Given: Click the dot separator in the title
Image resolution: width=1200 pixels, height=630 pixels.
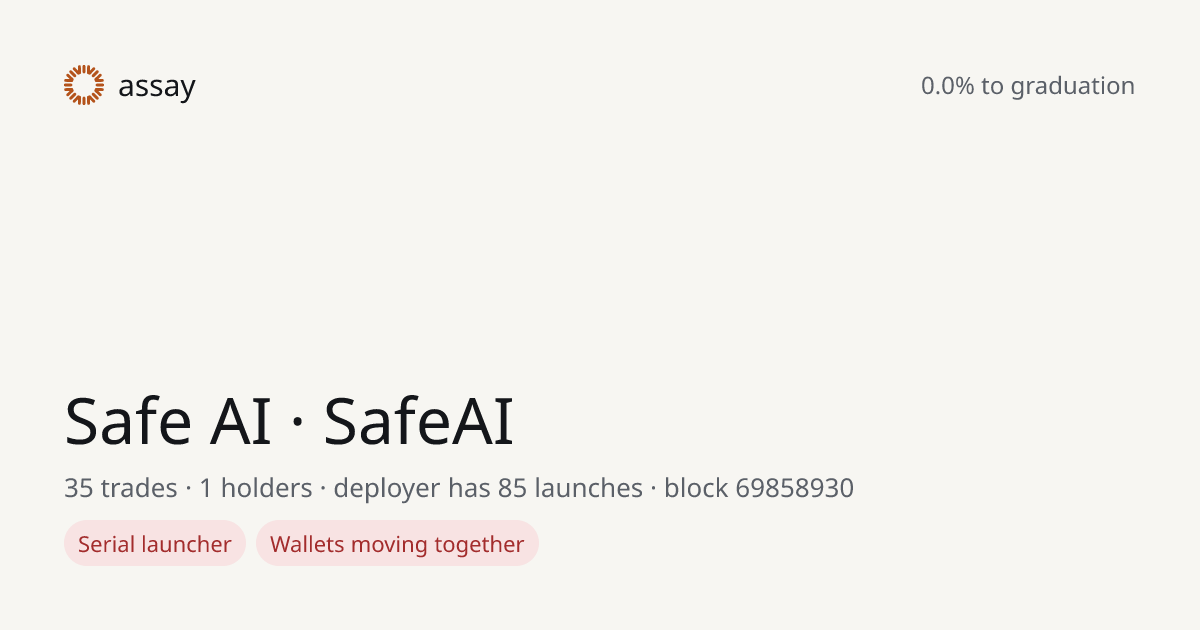Looking at the screenshot, I should click(x=297, y=424).
